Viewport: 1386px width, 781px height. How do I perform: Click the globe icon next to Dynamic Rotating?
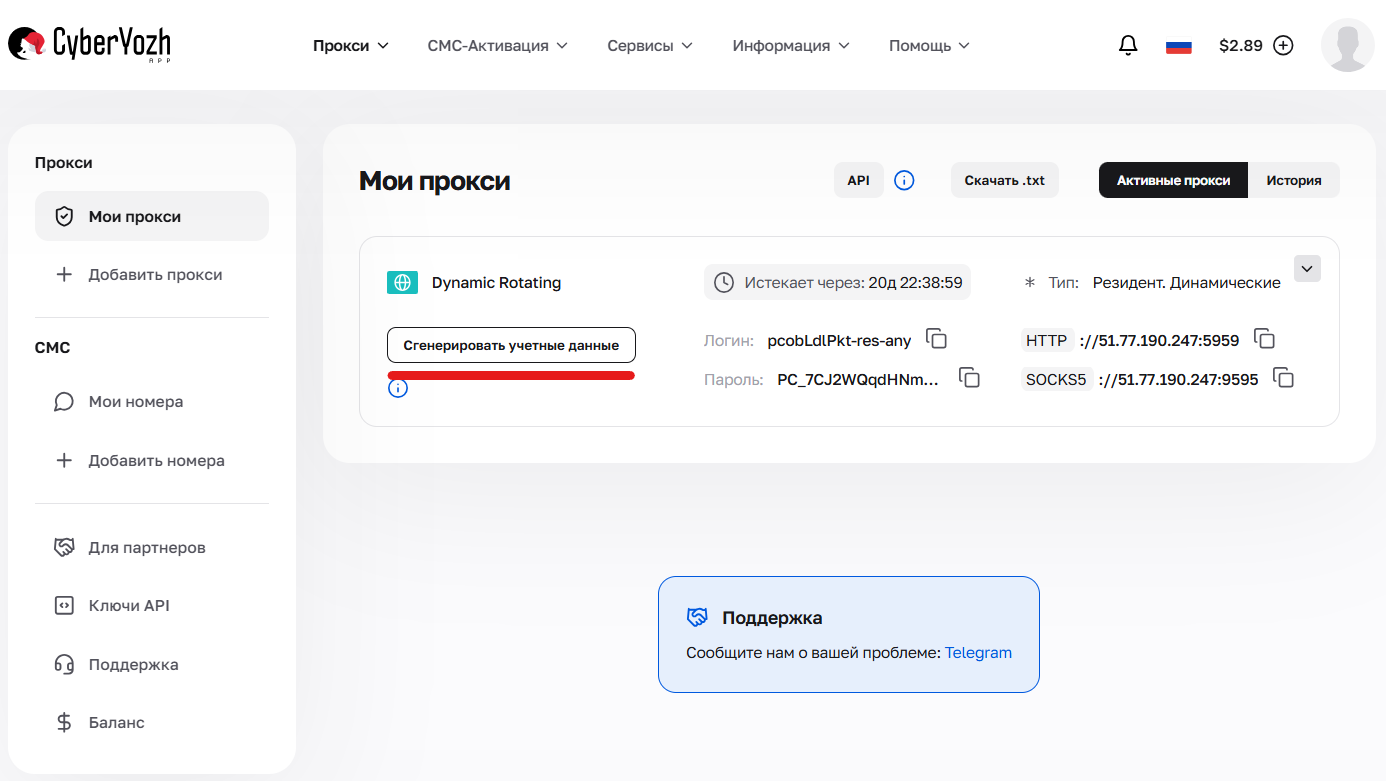pyautogui.click(x=402, y=282)
